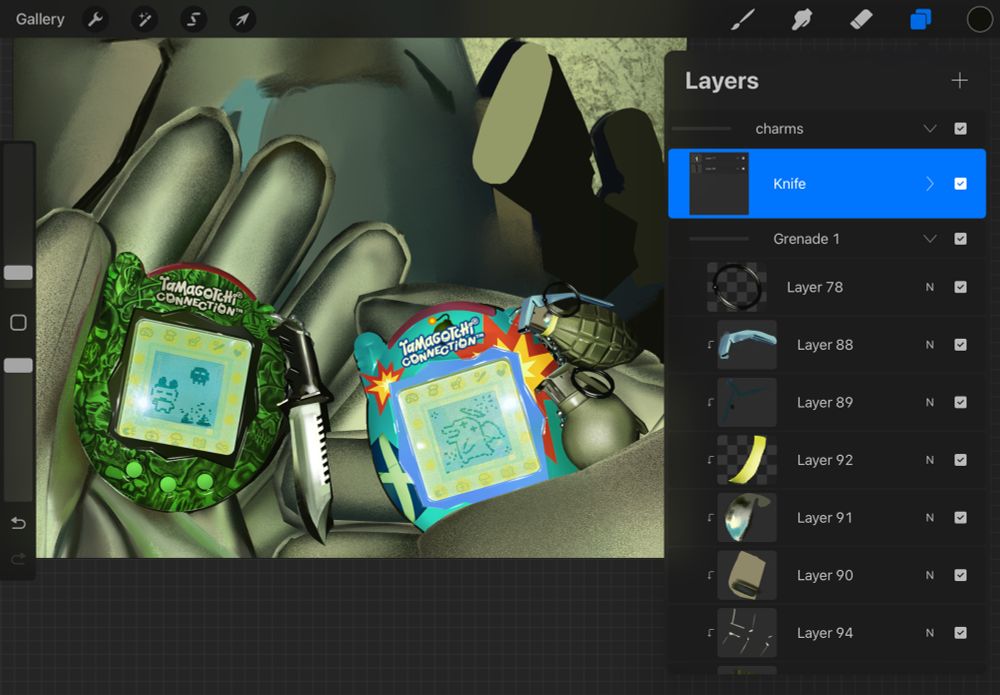This screenshot has width=1000, height=695.
Task: Adjust the brush size slider handle
Action: (x=18, y=273)
